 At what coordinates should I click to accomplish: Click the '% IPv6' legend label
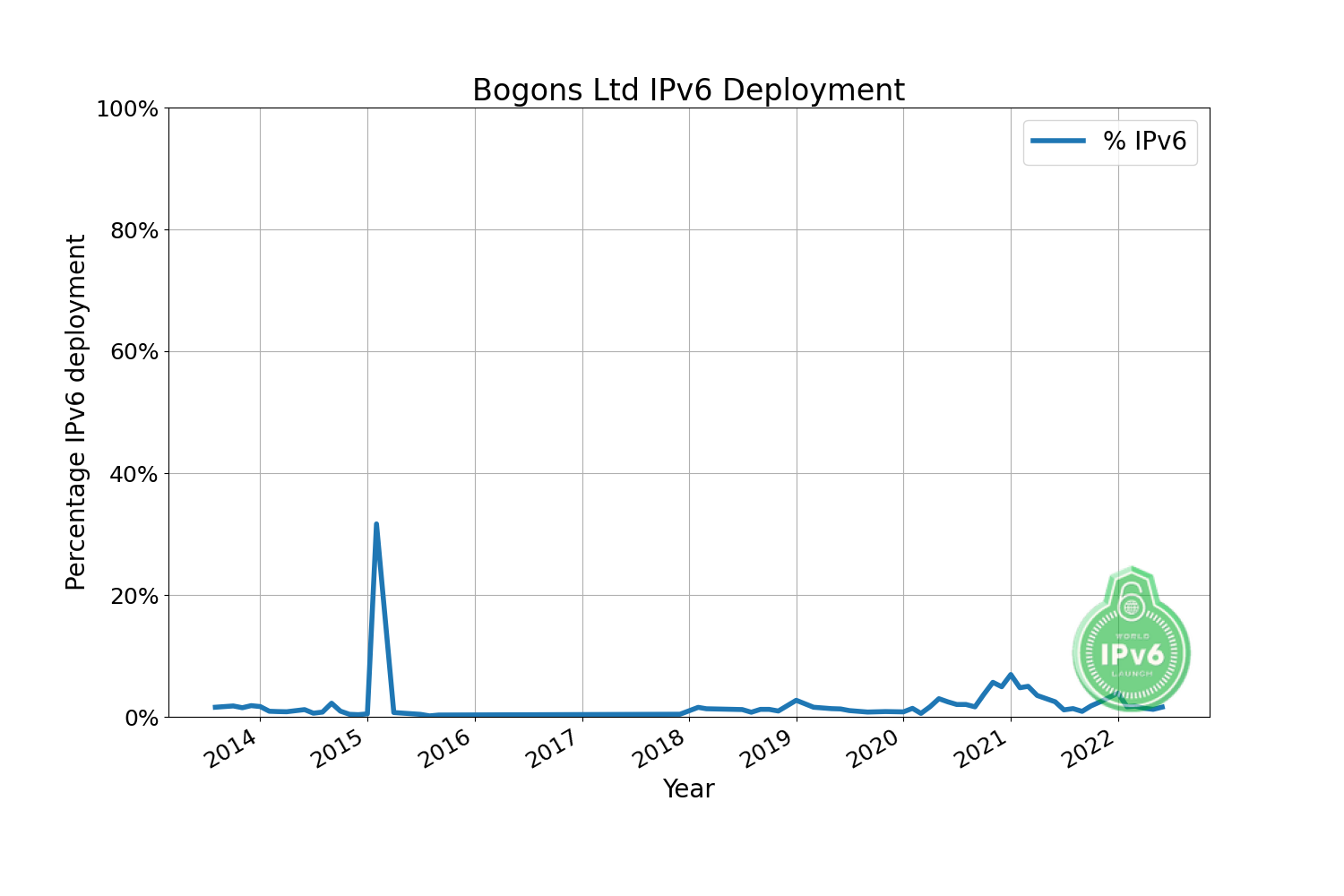point(1144,142)
